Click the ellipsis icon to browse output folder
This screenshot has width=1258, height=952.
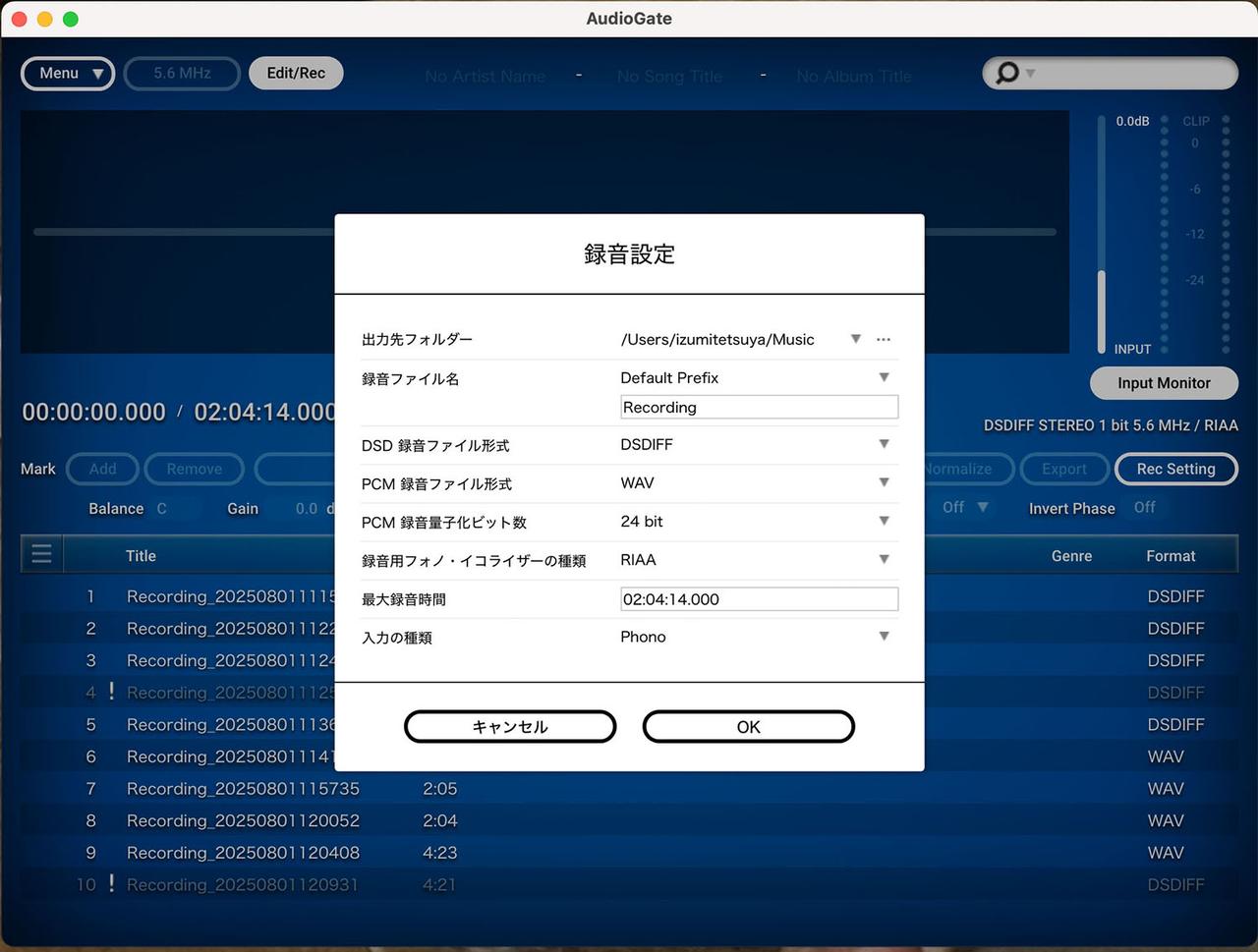coord(883,339)
